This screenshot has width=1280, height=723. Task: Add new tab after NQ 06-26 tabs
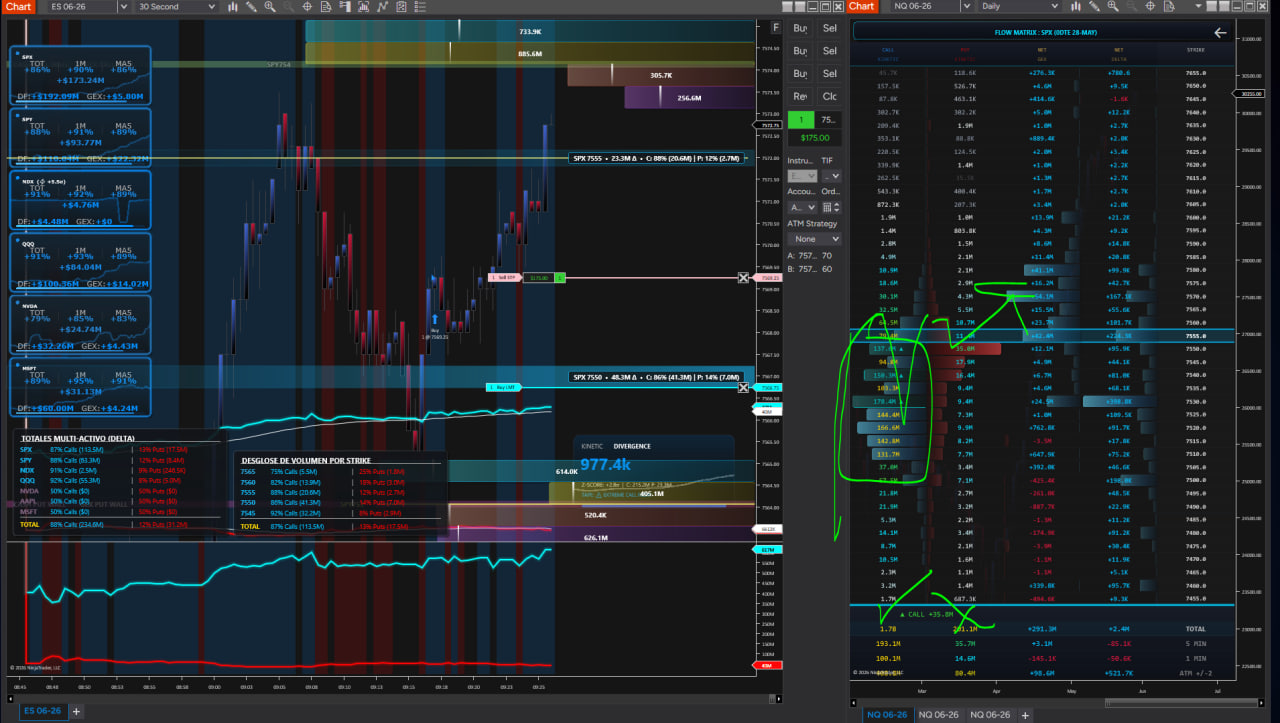[1024, 714]
